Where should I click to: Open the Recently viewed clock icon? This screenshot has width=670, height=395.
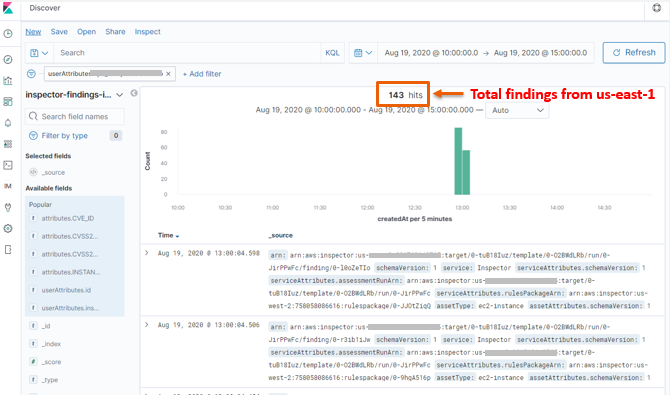[8, 34]
